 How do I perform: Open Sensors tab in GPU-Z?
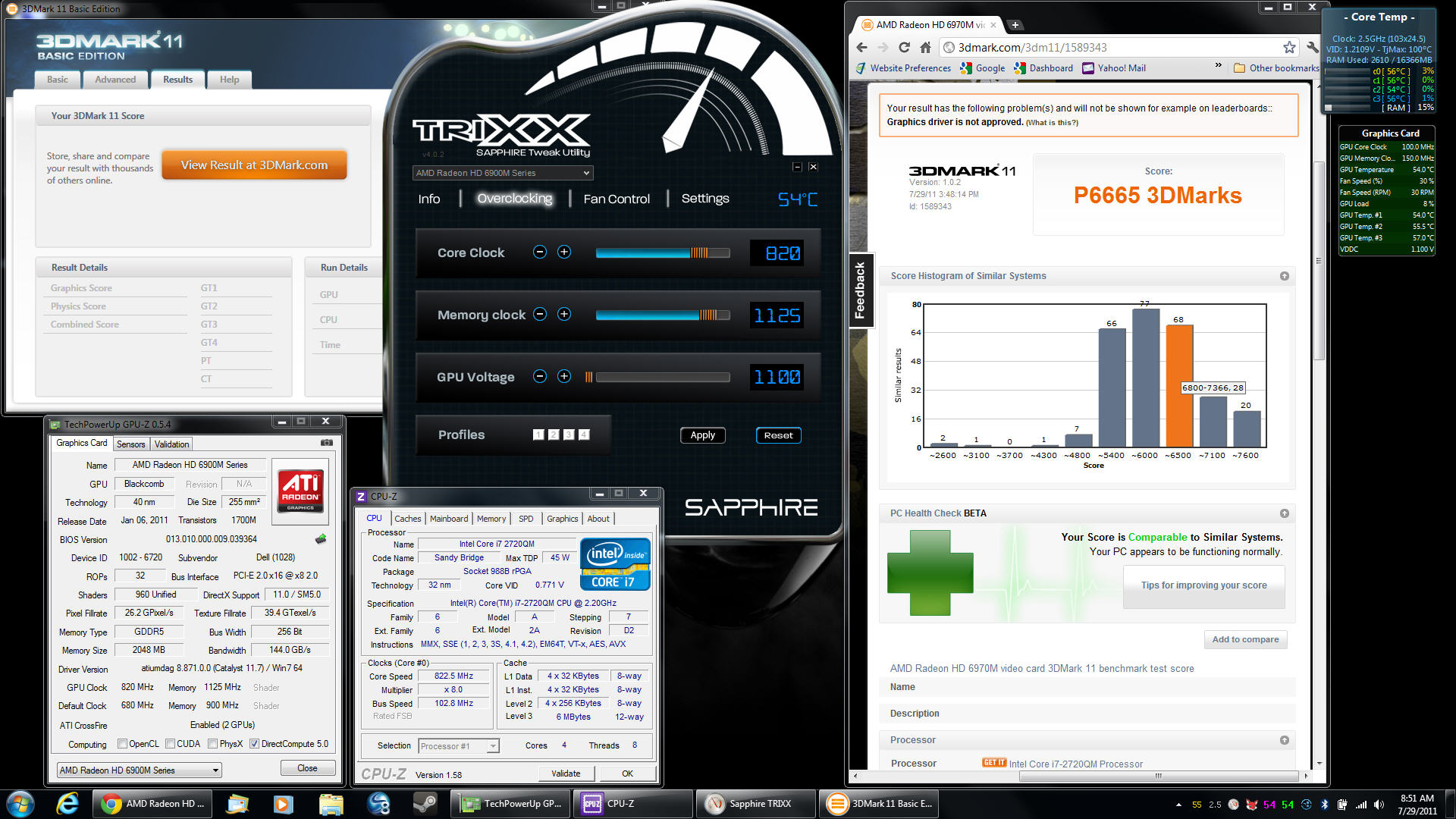130,444
